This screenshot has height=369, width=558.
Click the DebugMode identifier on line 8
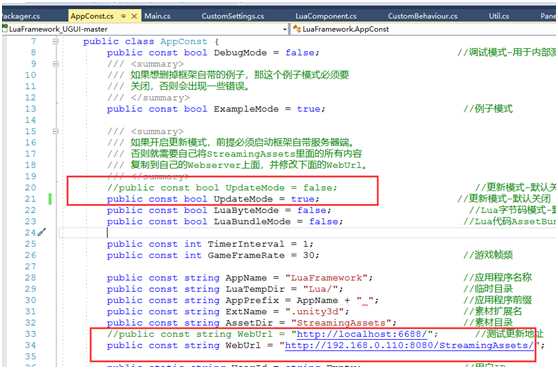click(x=240, y=53)
